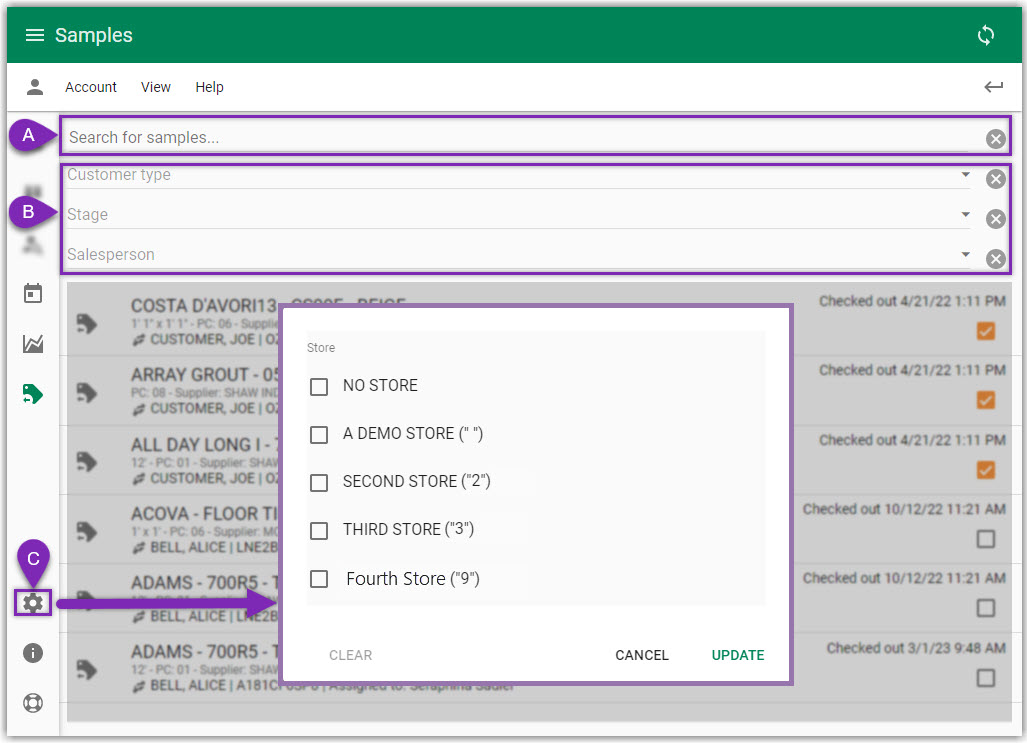Viewport: 1027px width, 743px height.
Task: Open the lifebuoy support icon
Action: click(x=33, y=702)
